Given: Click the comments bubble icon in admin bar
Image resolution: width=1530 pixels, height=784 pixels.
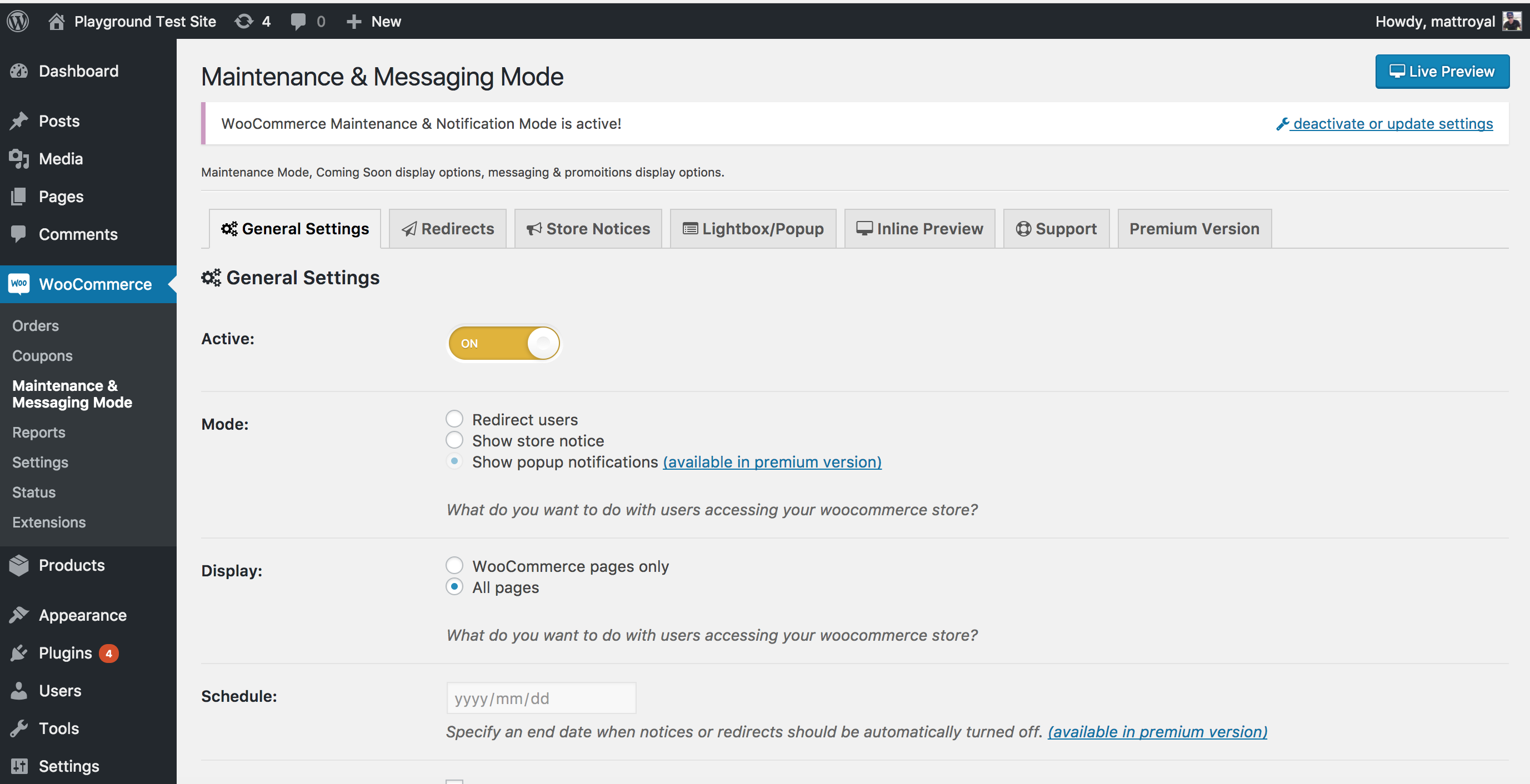Looking at the screenshot, I should click(x=298, y=21).
